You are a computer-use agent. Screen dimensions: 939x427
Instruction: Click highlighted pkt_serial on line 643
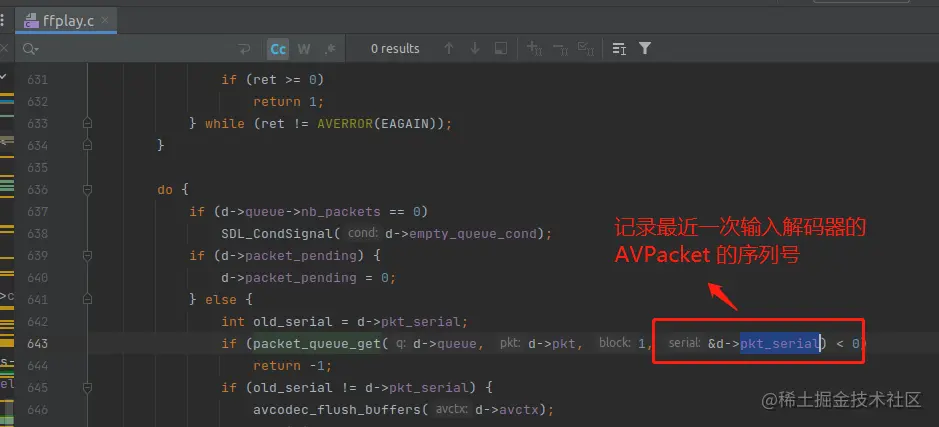pyautogui.click(x=780, y=344)
